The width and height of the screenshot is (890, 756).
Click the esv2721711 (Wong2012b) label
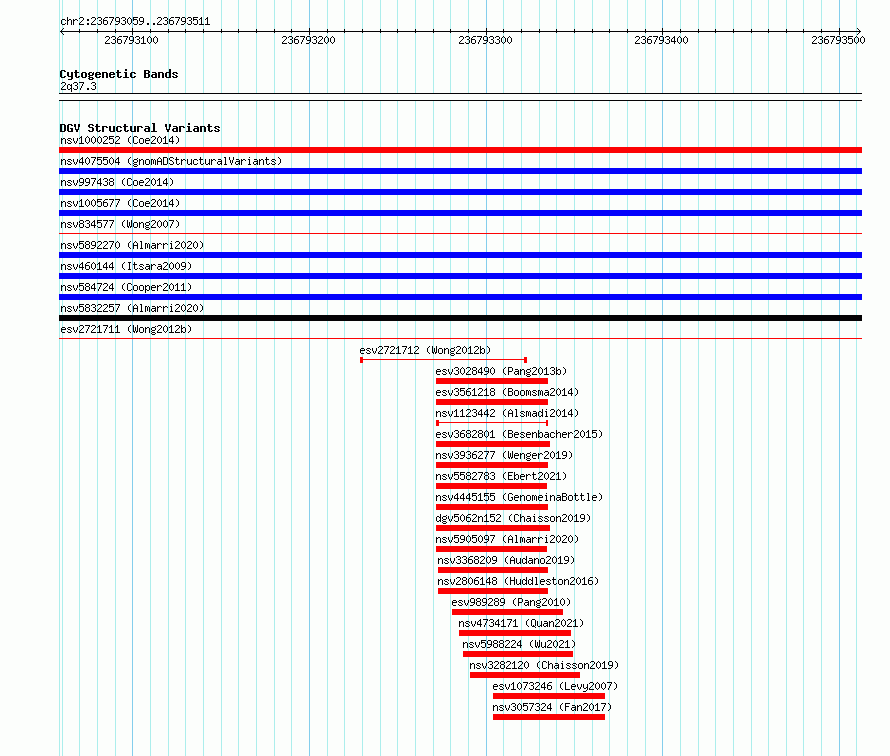[x=126, y=329]
